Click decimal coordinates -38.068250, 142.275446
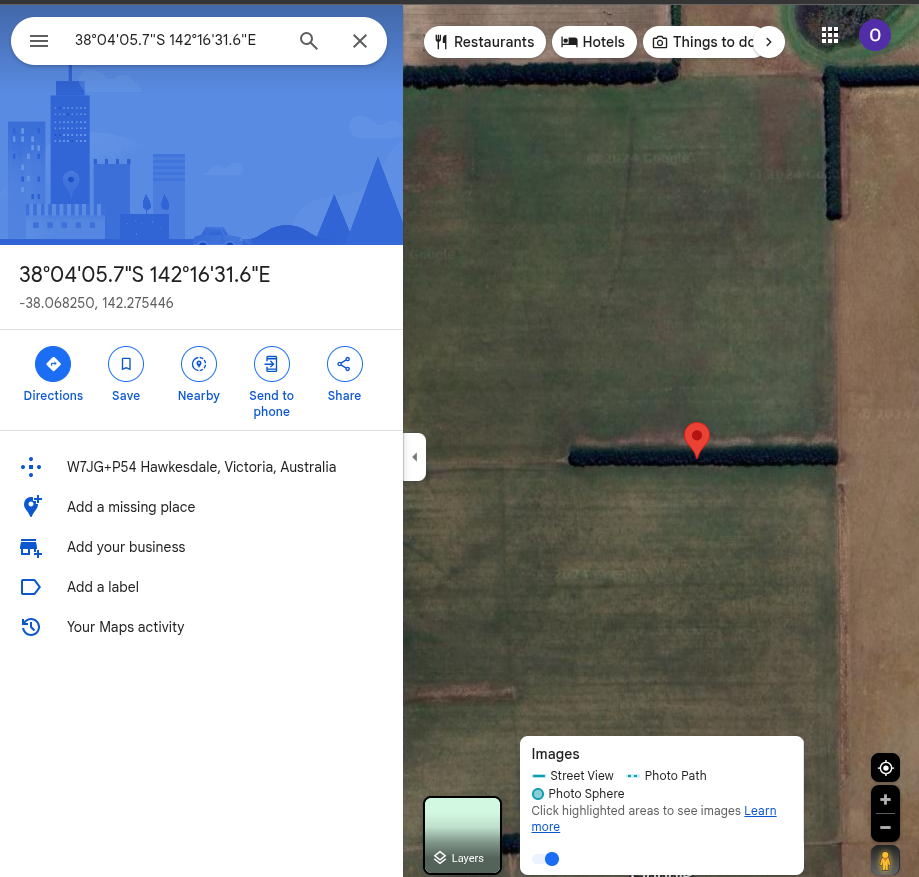 click(x=96, y=302)
